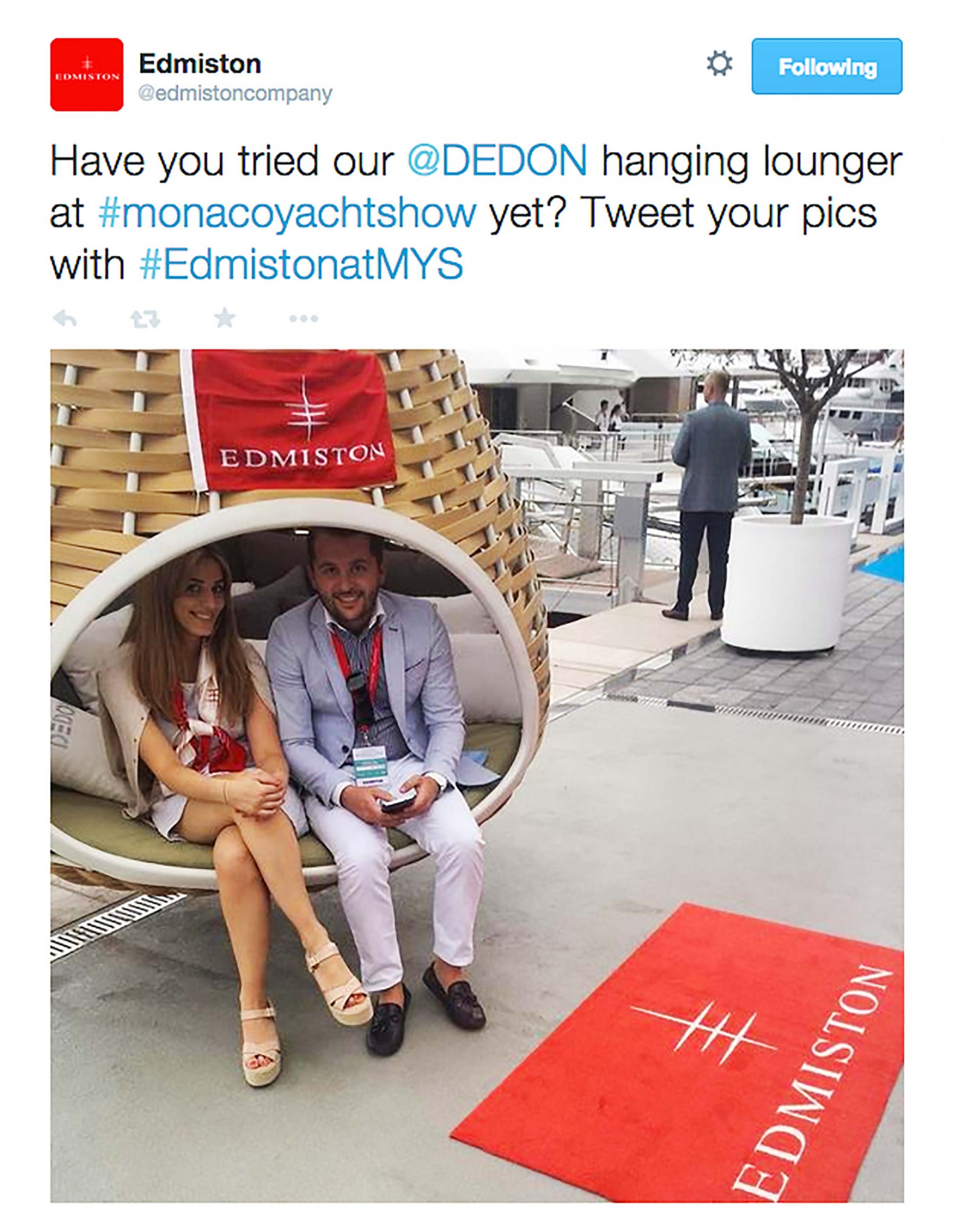Open the gear settings dropdown
This screenshot has width=953, height=1232.
point(720,64)
